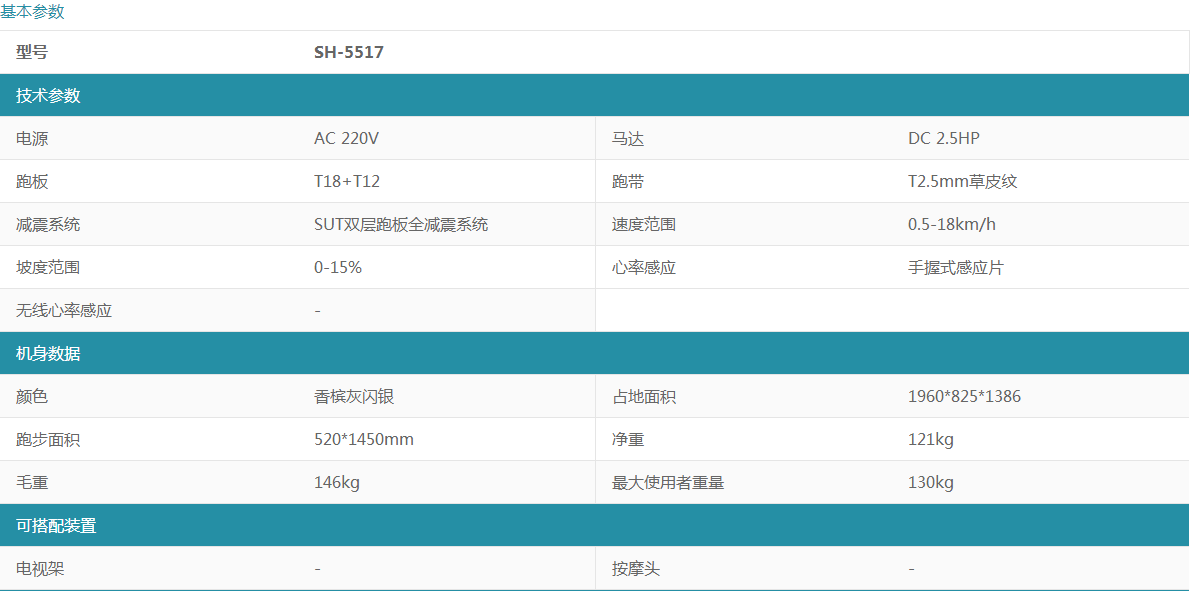Click the 无线心率感应 label

click(x=64, y=311)
